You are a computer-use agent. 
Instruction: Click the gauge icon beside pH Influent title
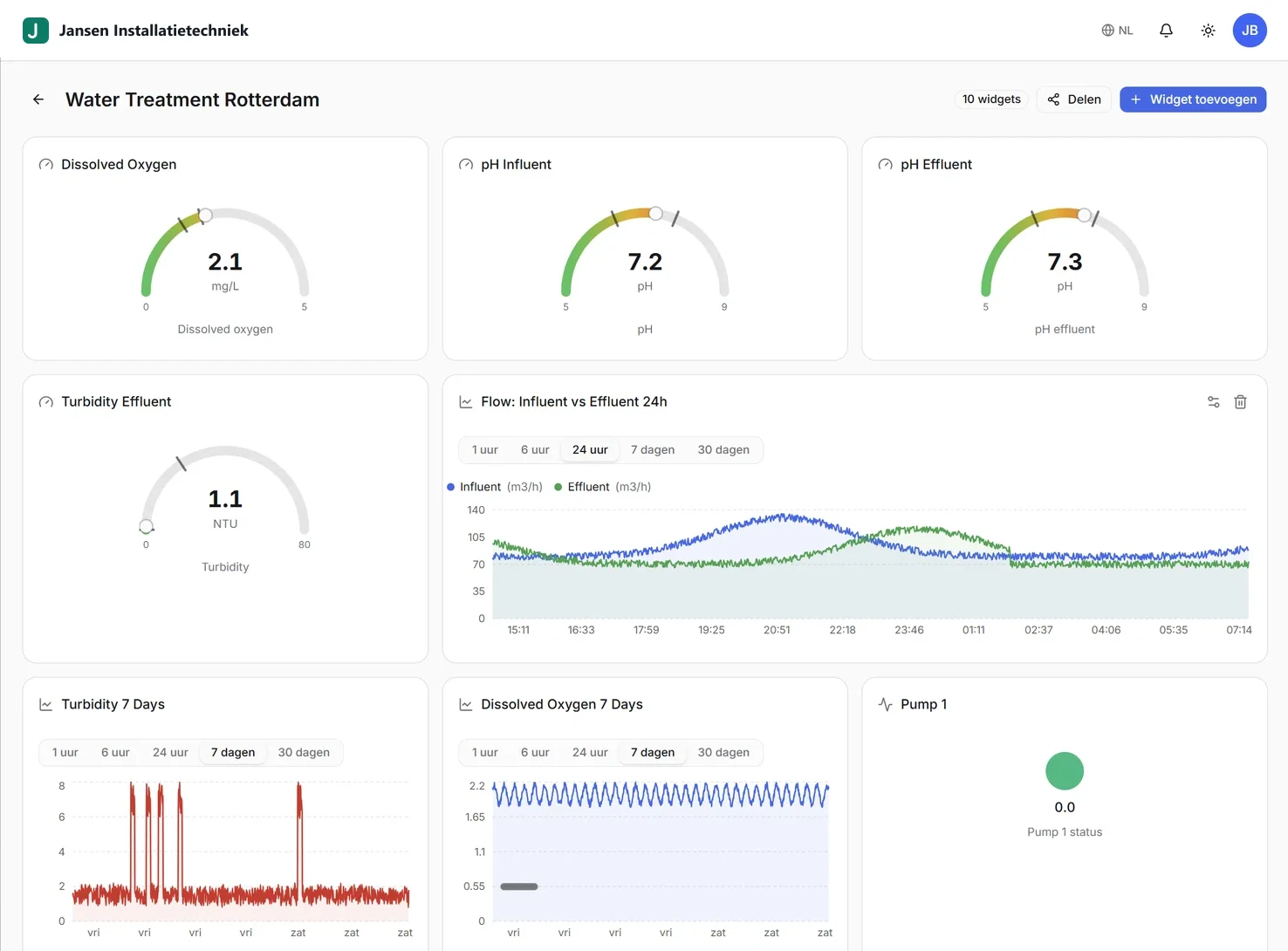click(466, 165)
